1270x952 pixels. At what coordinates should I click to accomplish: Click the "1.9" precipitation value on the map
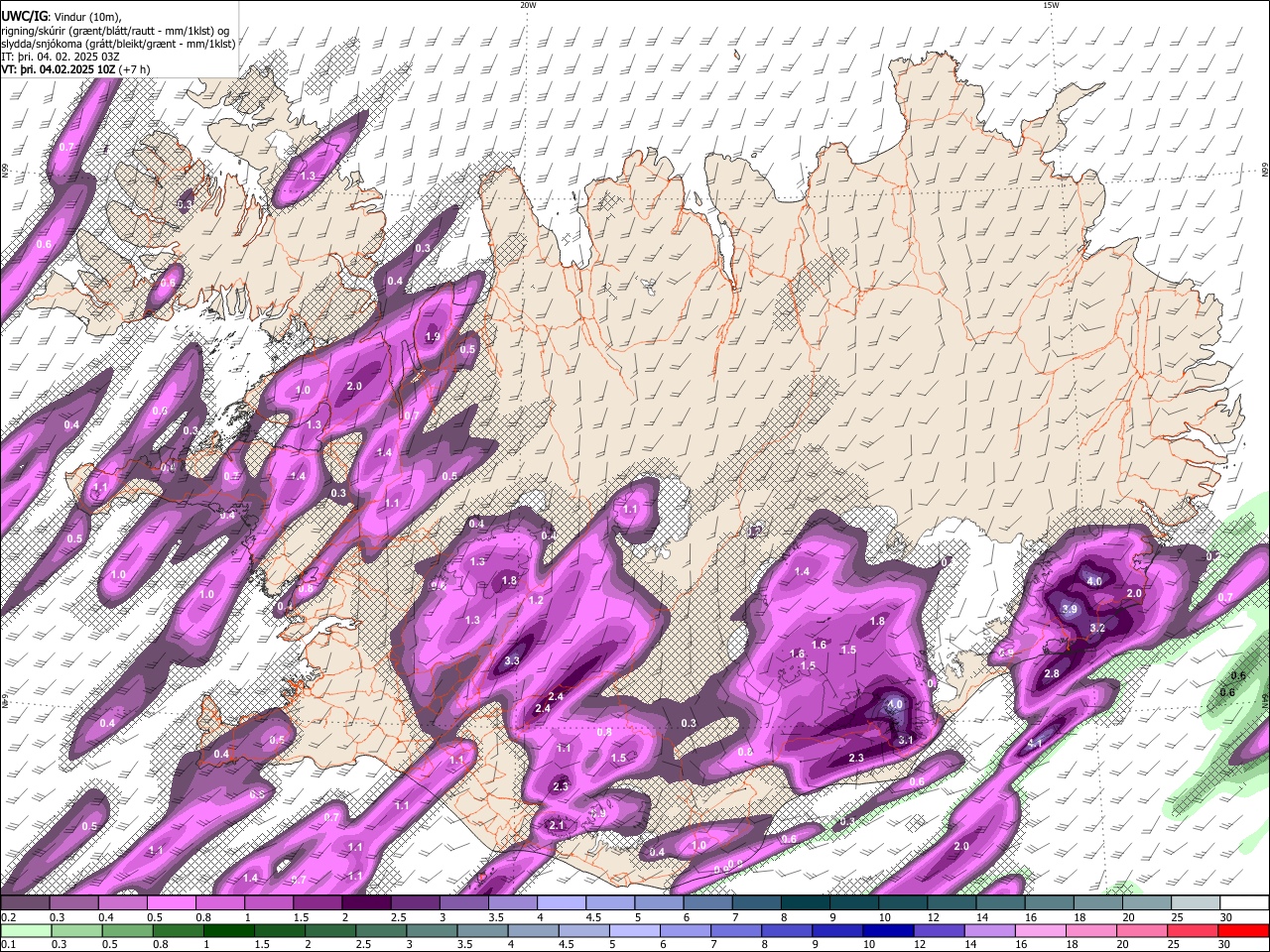click(433, 337)
